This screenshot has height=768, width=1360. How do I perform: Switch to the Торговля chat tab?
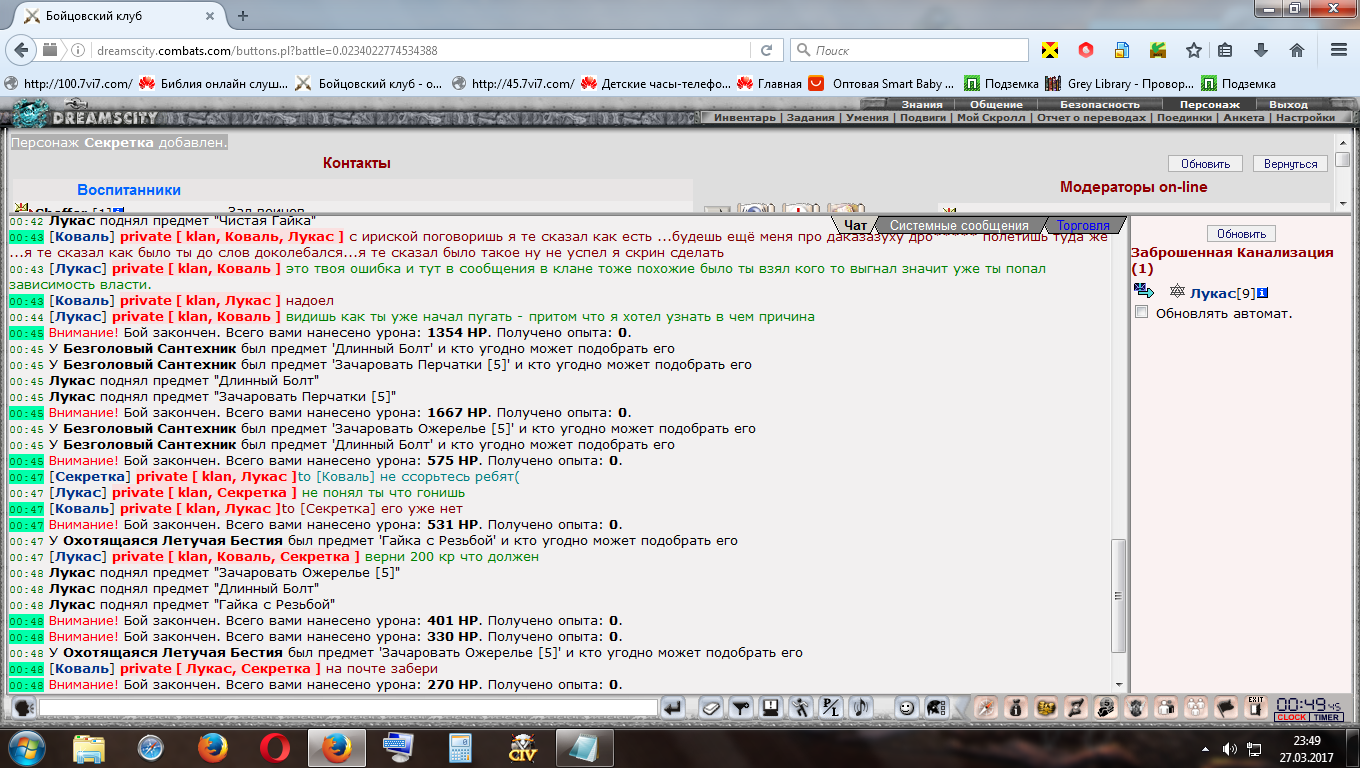click(x=1083, y=225)
